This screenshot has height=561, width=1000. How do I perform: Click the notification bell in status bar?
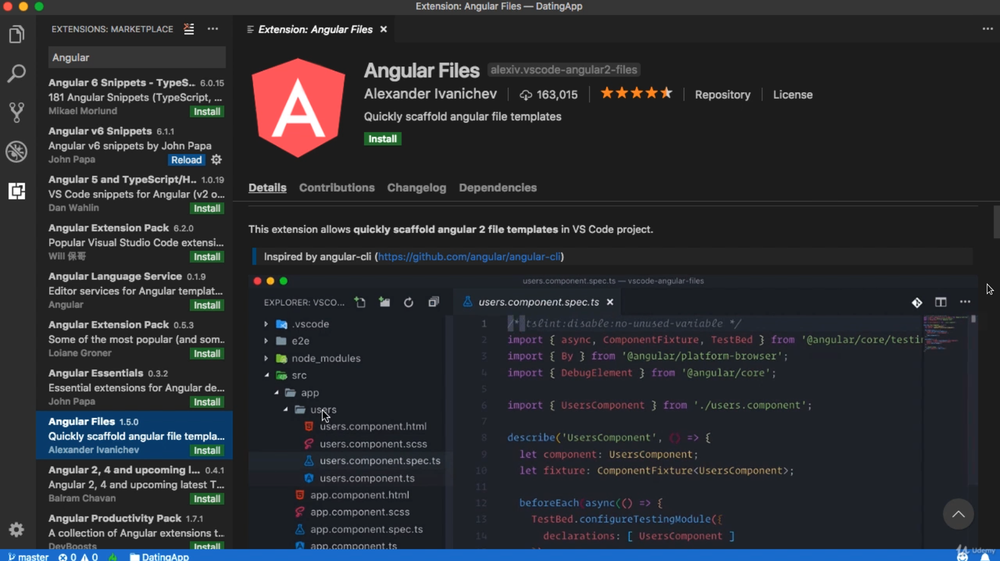click(x=986, y=557)
